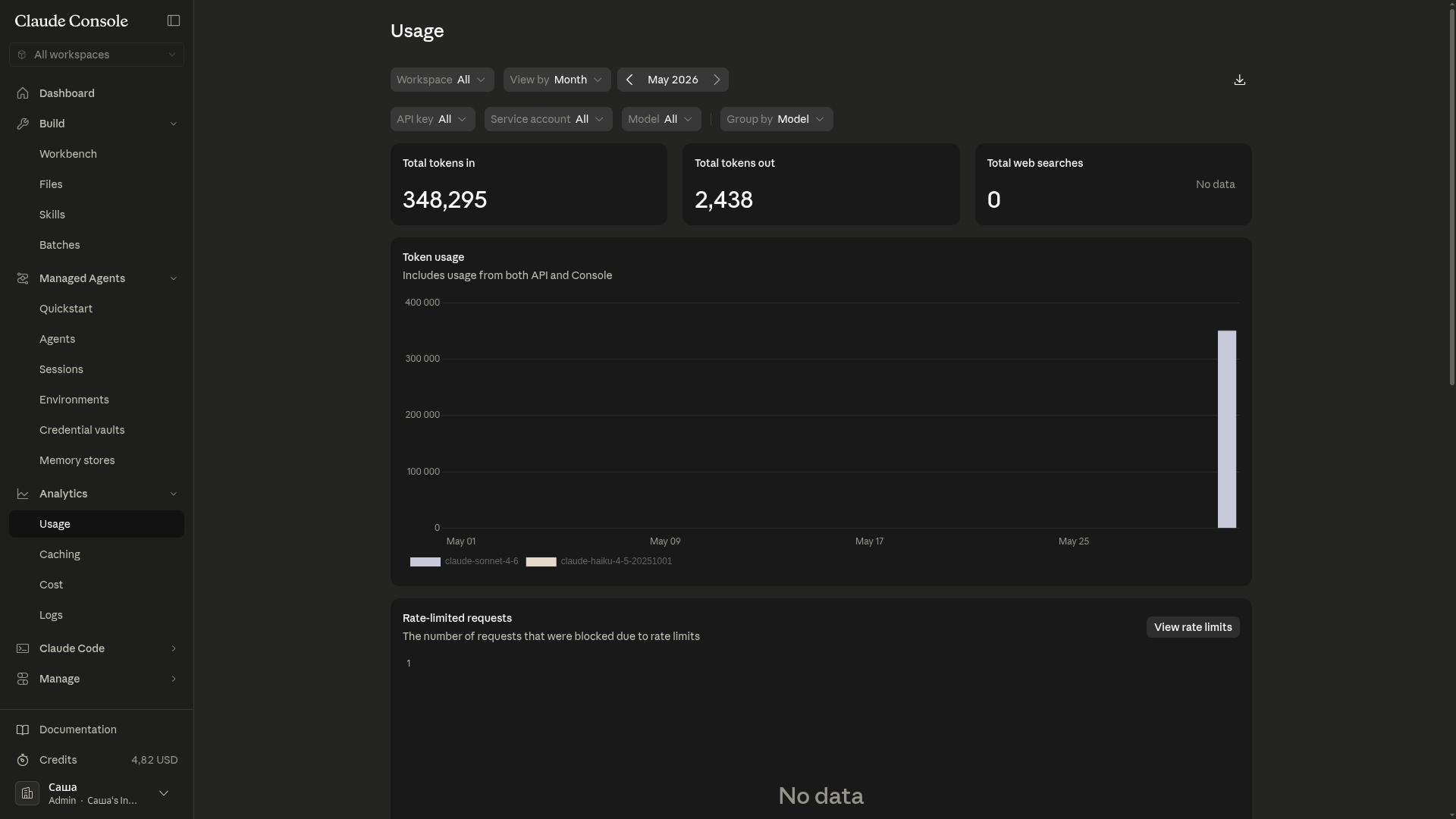
Task: Open the Service account filter dropdown
Action: click(548, 119)
